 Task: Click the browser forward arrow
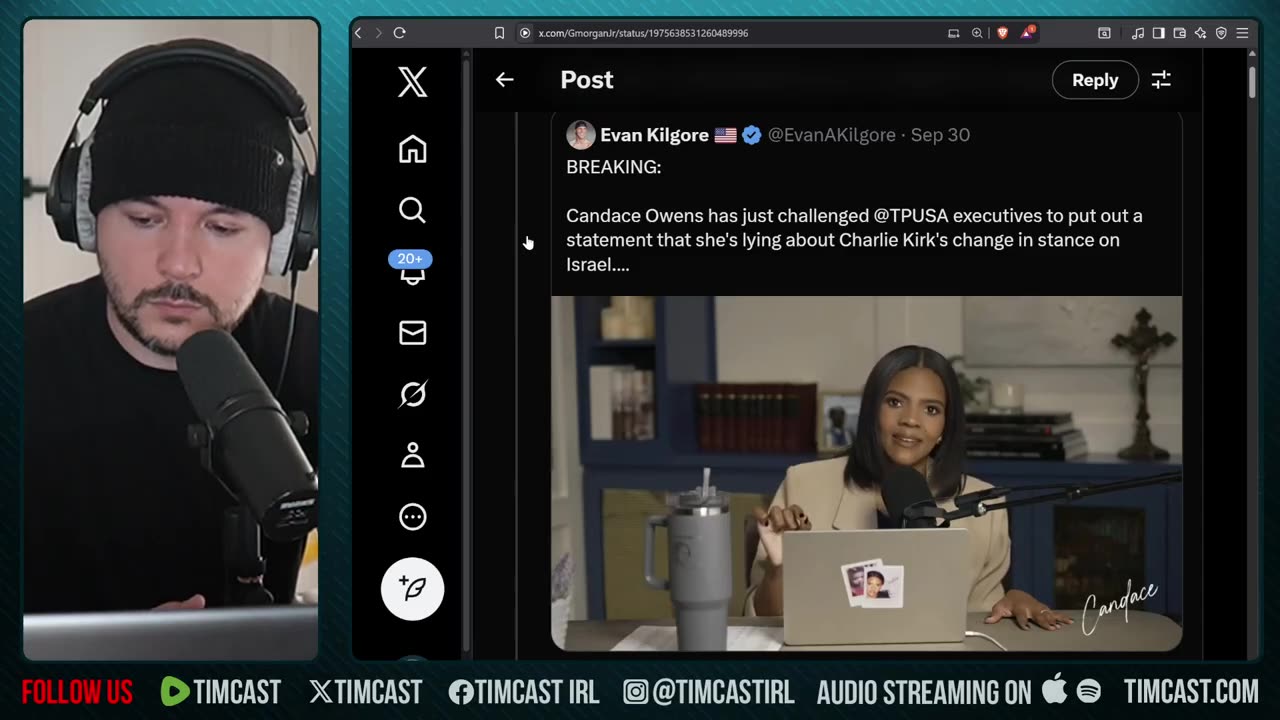click(378, 33)
